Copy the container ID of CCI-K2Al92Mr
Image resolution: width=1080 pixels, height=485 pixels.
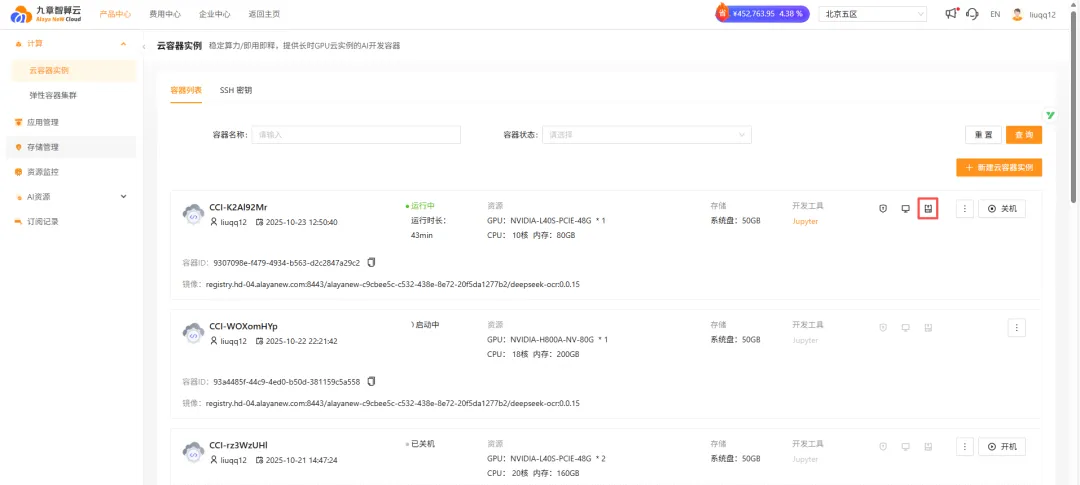tap(371, 263)
